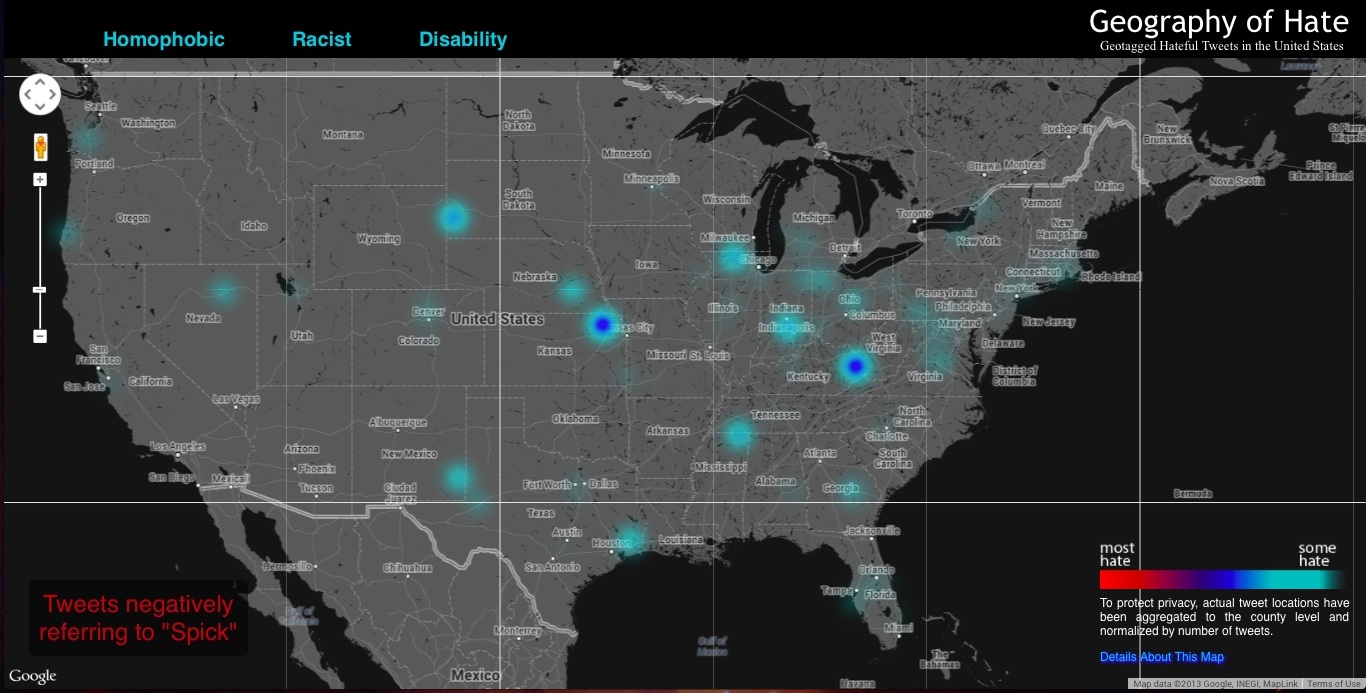The height and width of the screenshot is (693, 1366).
Task: Open the Racist menu
Action: (322, 40)
